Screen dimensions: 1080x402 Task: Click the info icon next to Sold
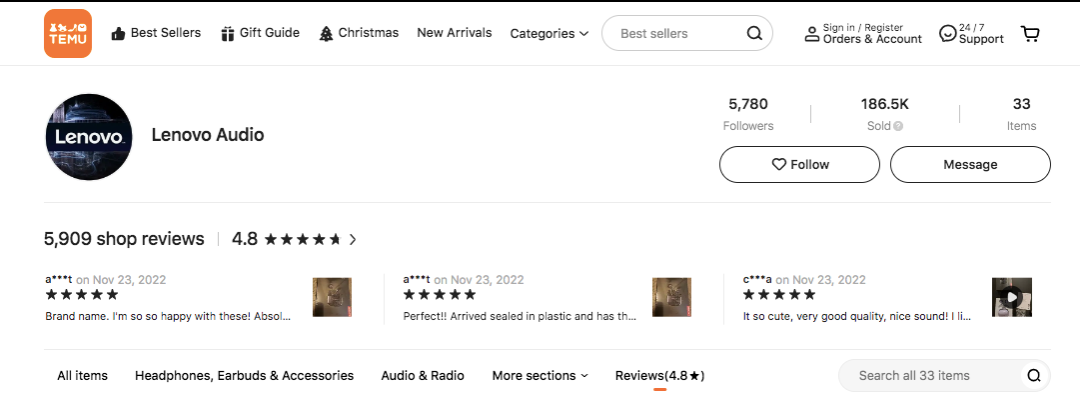(898, 126)
